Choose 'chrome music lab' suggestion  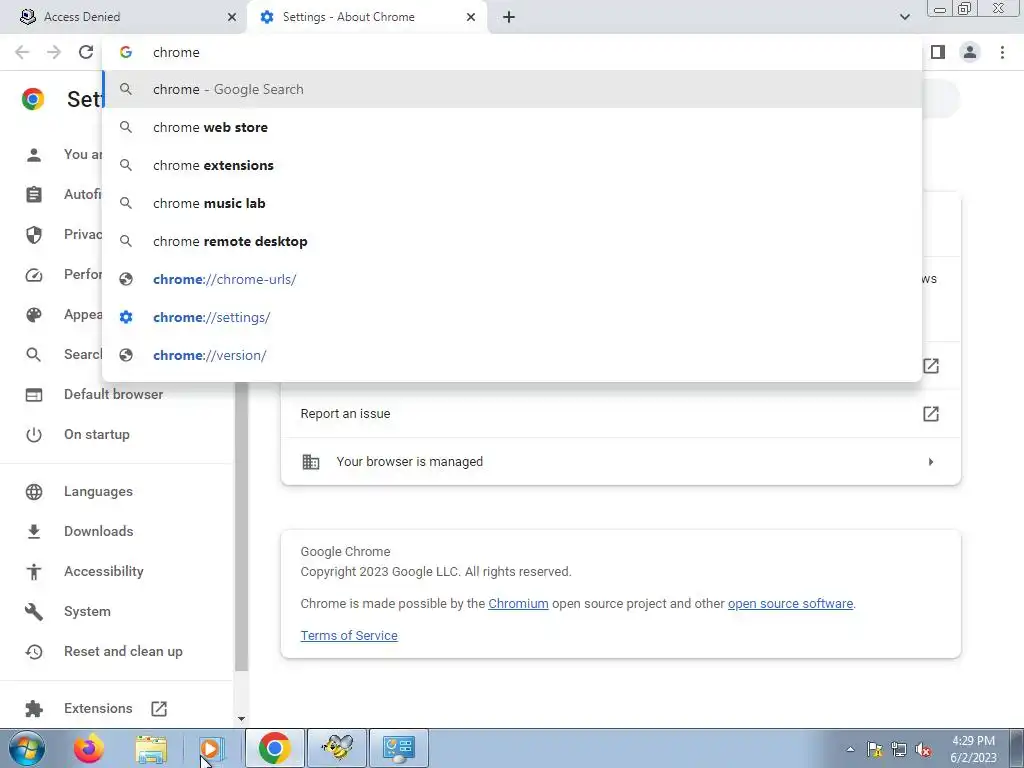point(513,203)
